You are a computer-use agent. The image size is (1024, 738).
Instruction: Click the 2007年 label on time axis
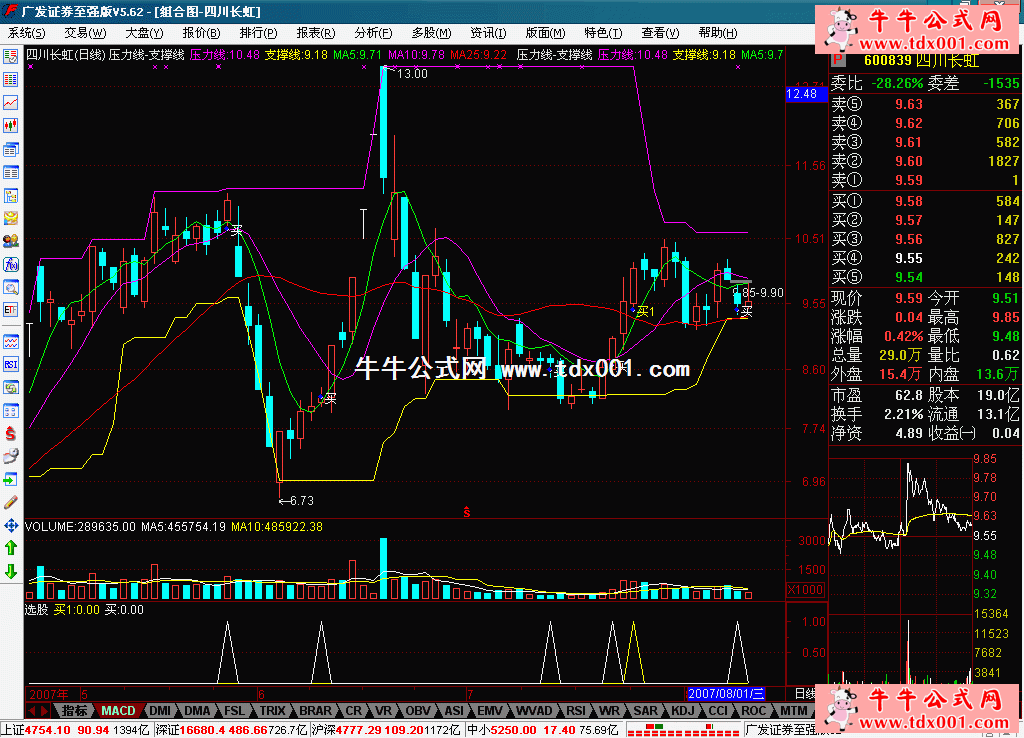coord(49,694)
